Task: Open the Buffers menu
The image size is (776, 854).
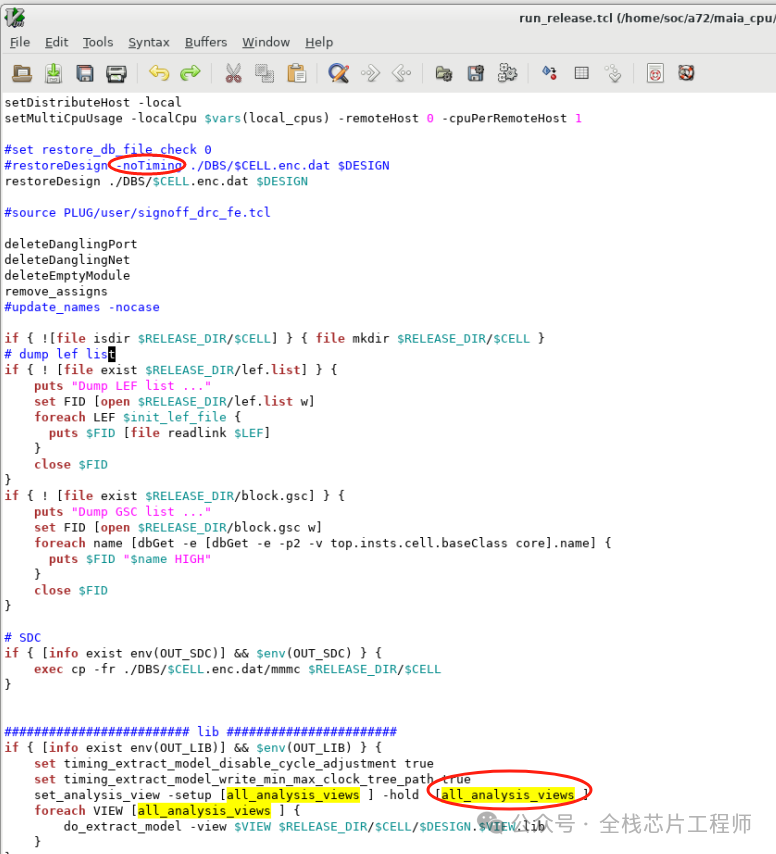Action: pyautogui.click(x=206, y=42)
